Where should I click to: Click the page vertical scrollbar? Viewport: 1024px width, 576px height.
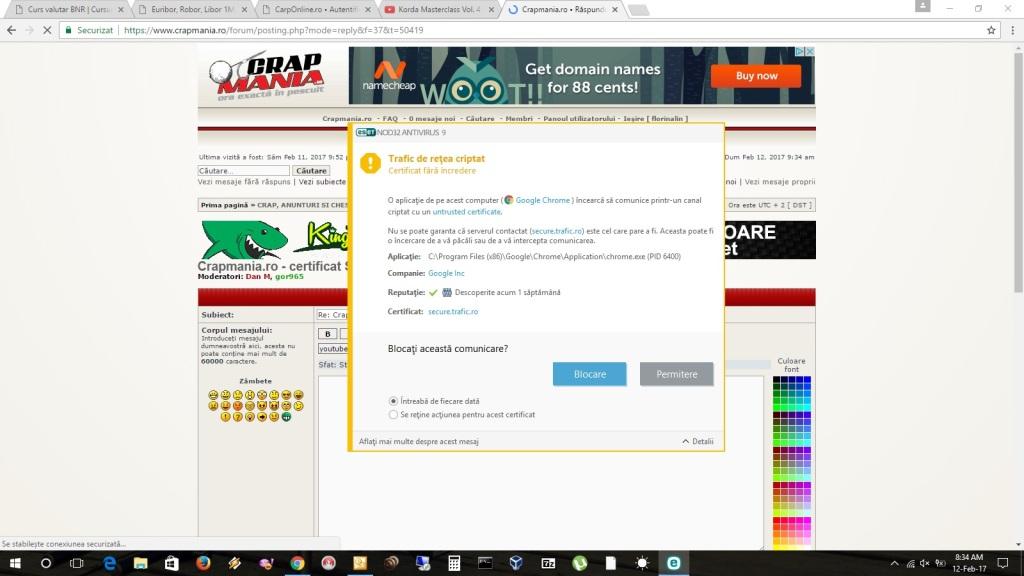1018,173
